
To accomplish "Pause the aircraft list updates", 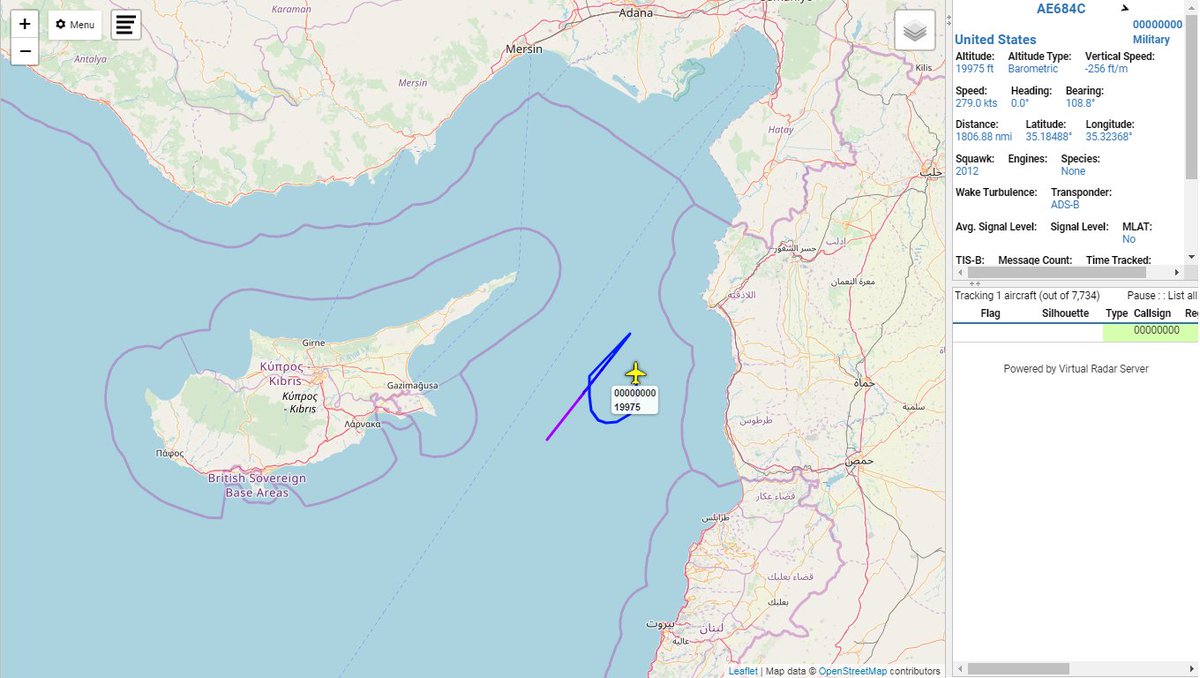I will click(1141, 296).
